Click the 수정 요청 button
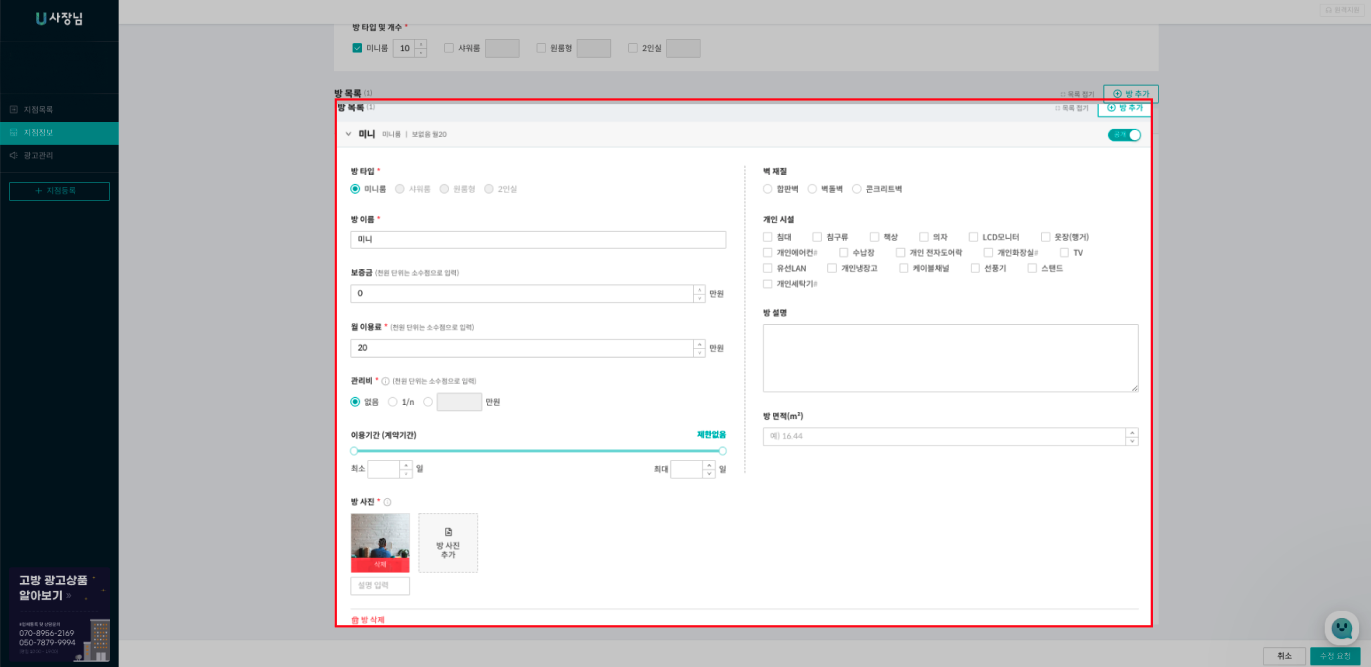1371x667 pixels. coord(1335,656)
